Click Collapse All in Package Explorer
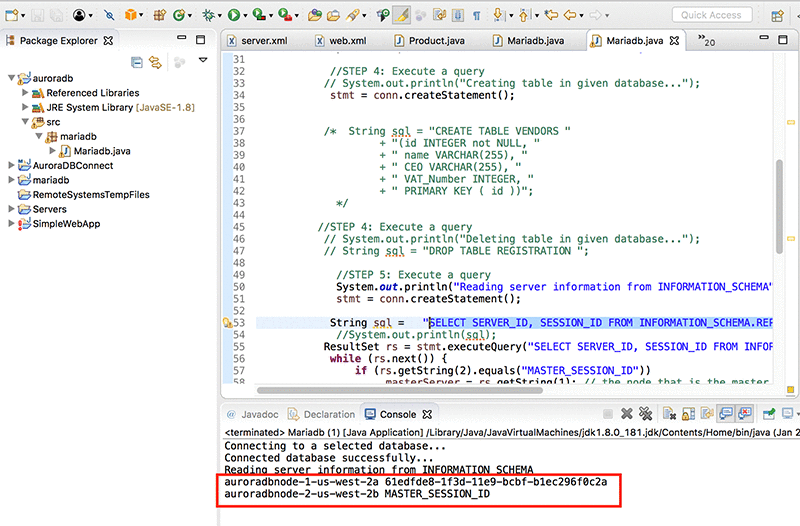Image resolution: width=800 pixels, height=526 pixels. 137,62
